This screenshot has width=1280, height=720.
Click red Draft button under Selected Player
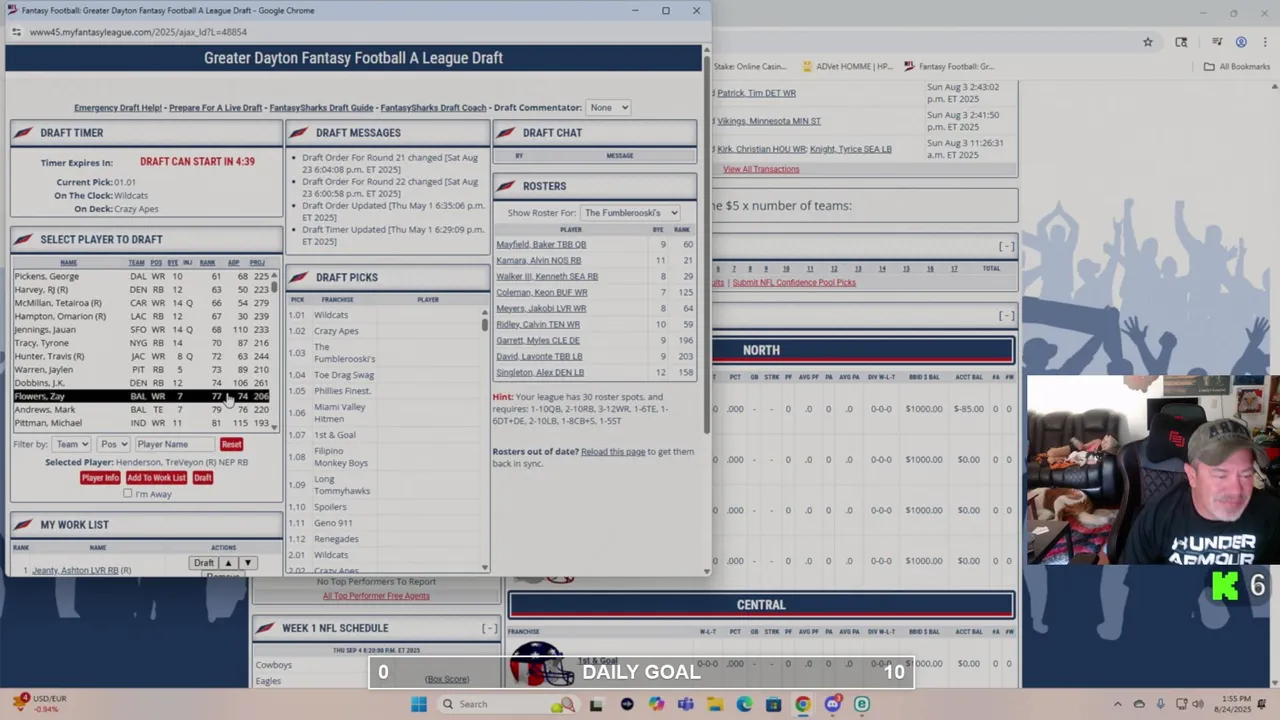pyautogui.click(x=203, y=478)
